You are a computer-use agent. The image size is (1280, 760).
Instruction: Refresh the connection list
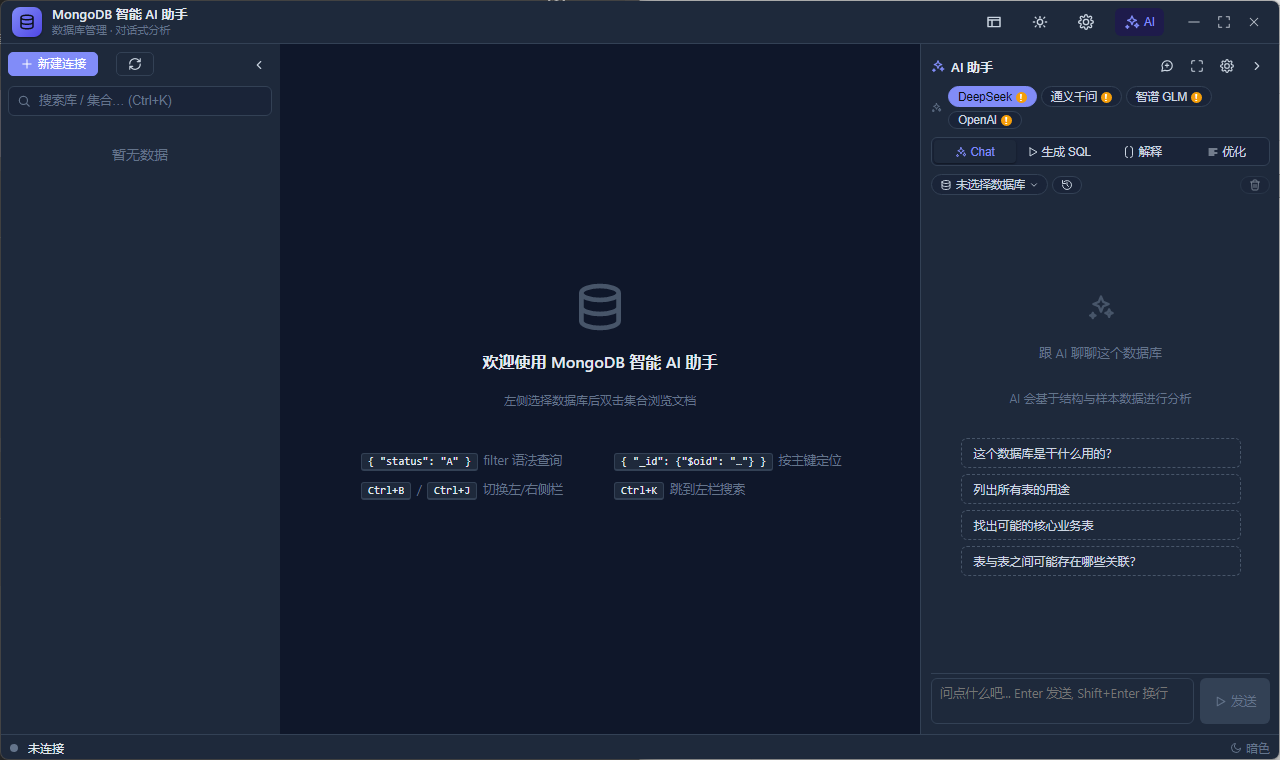coord(135,64)
